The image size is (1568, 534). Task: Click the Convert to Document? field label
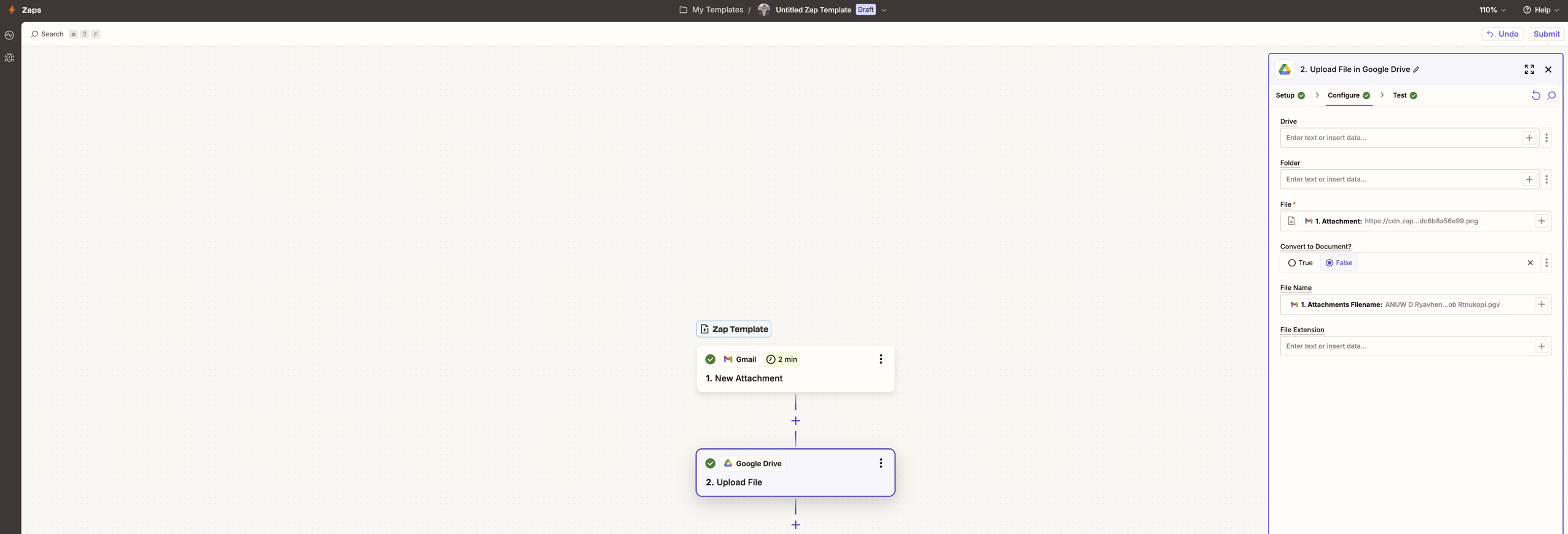point(1315,247)
